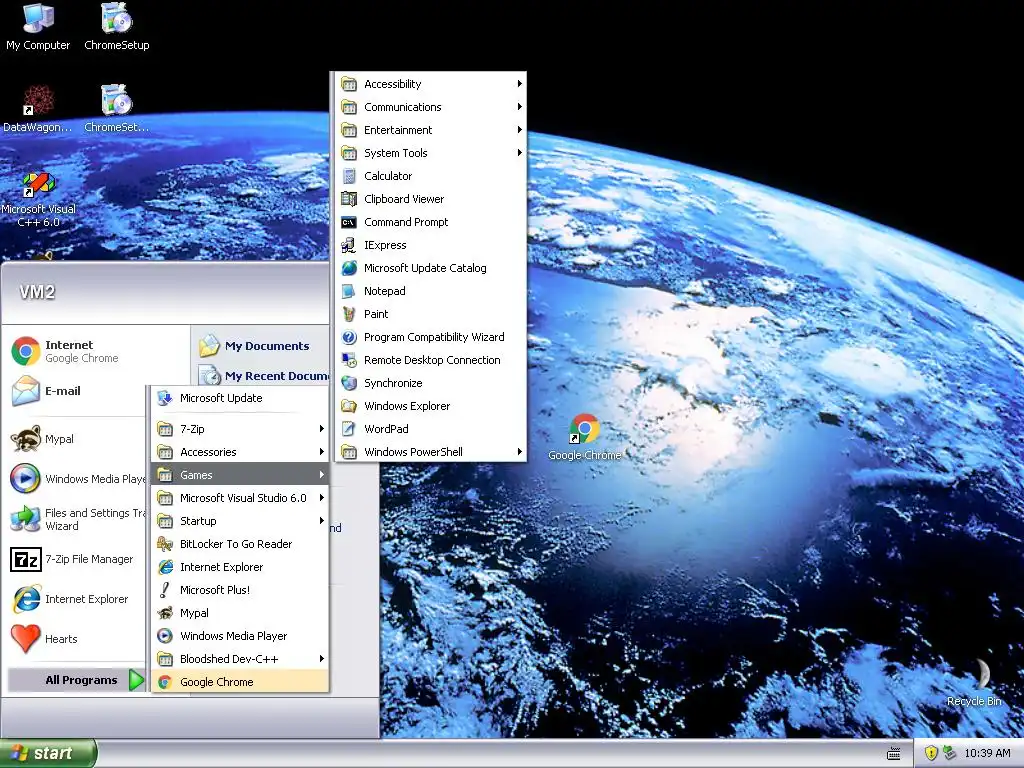Viewport: 1024px width, 768px height.
Task: Click the security shield tray icon
Action: coord(931,753)
